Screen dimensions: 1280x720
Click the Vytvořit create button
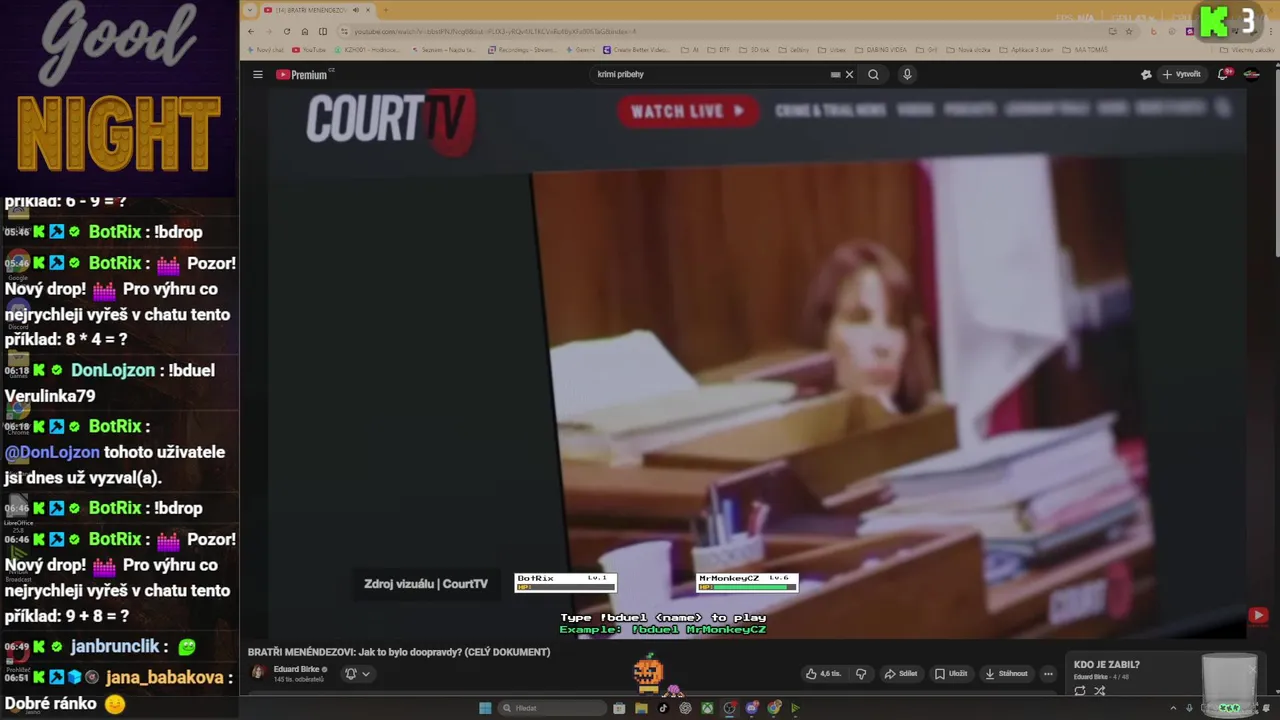click(x=1181, y=75)
